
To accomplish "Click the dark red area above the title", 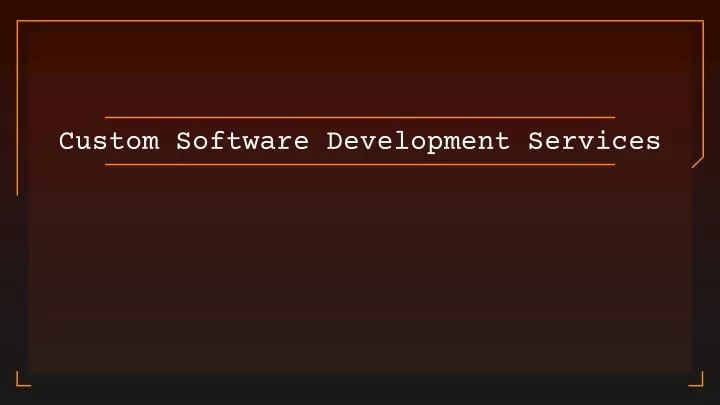I will tap(360, 69).
